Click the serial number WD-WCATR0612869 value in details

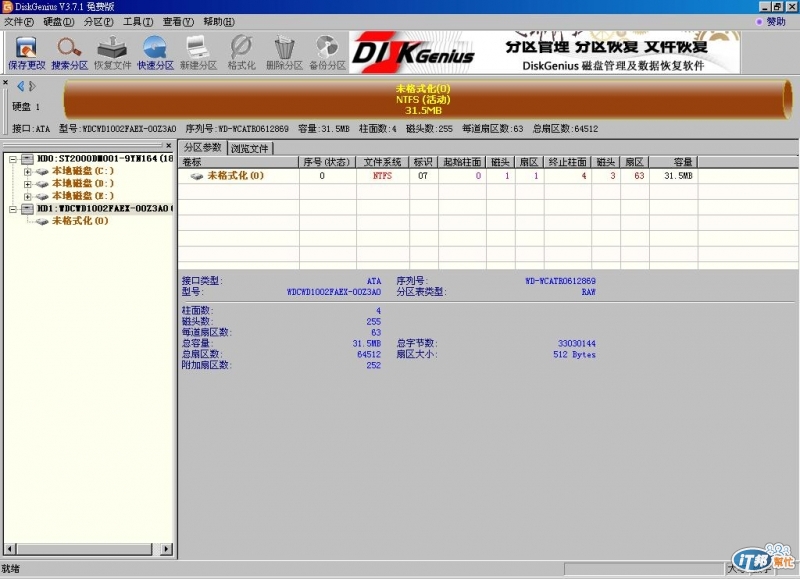point(560,281)
